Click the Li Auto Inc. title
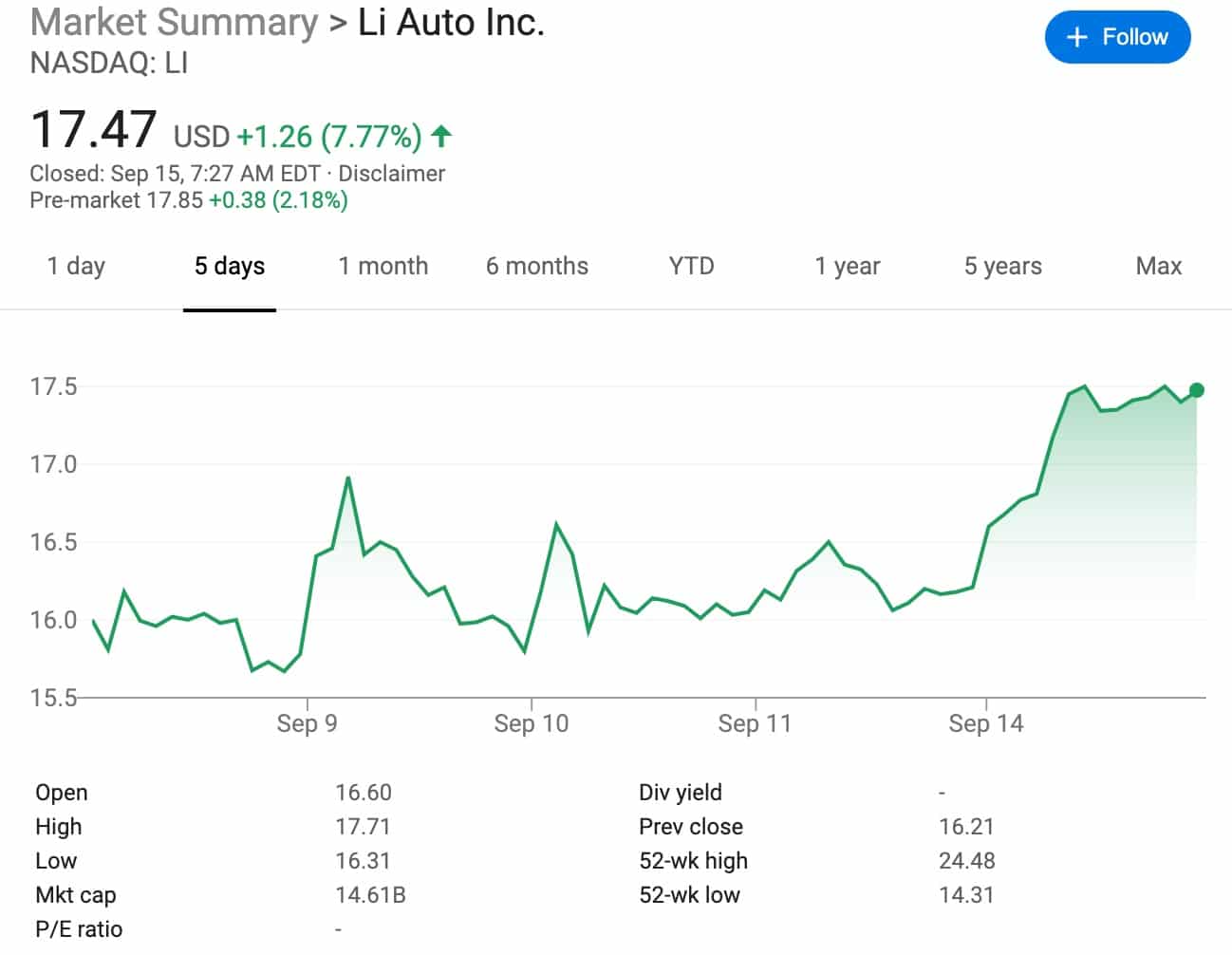This screenshot has height=955, width=1232. pos(451,22)
